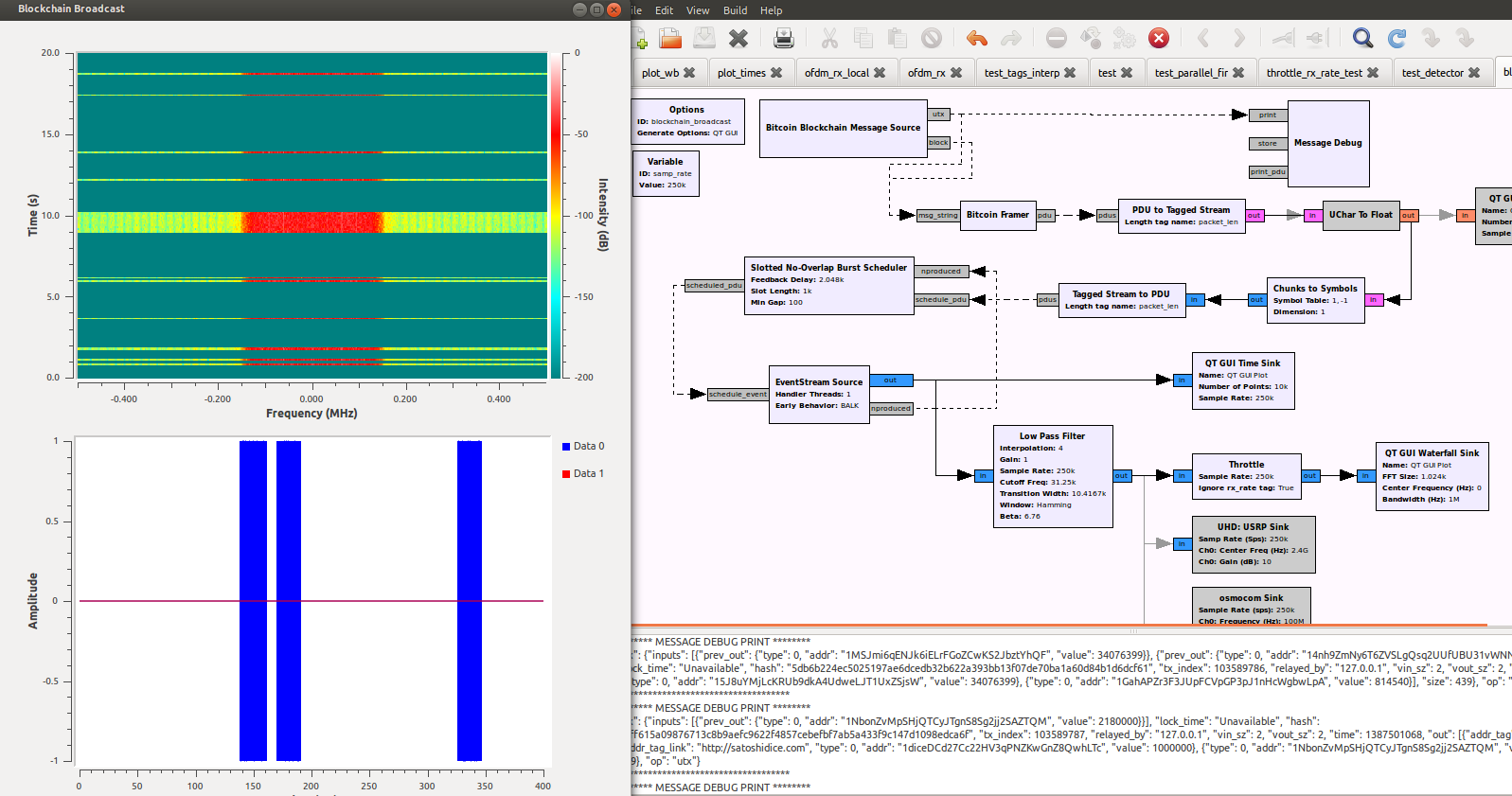Click the first grey down-arrow toolbar icon
Image resolution: width=1512 pixels, height=796 pixels.
[x=1431, y=38]
